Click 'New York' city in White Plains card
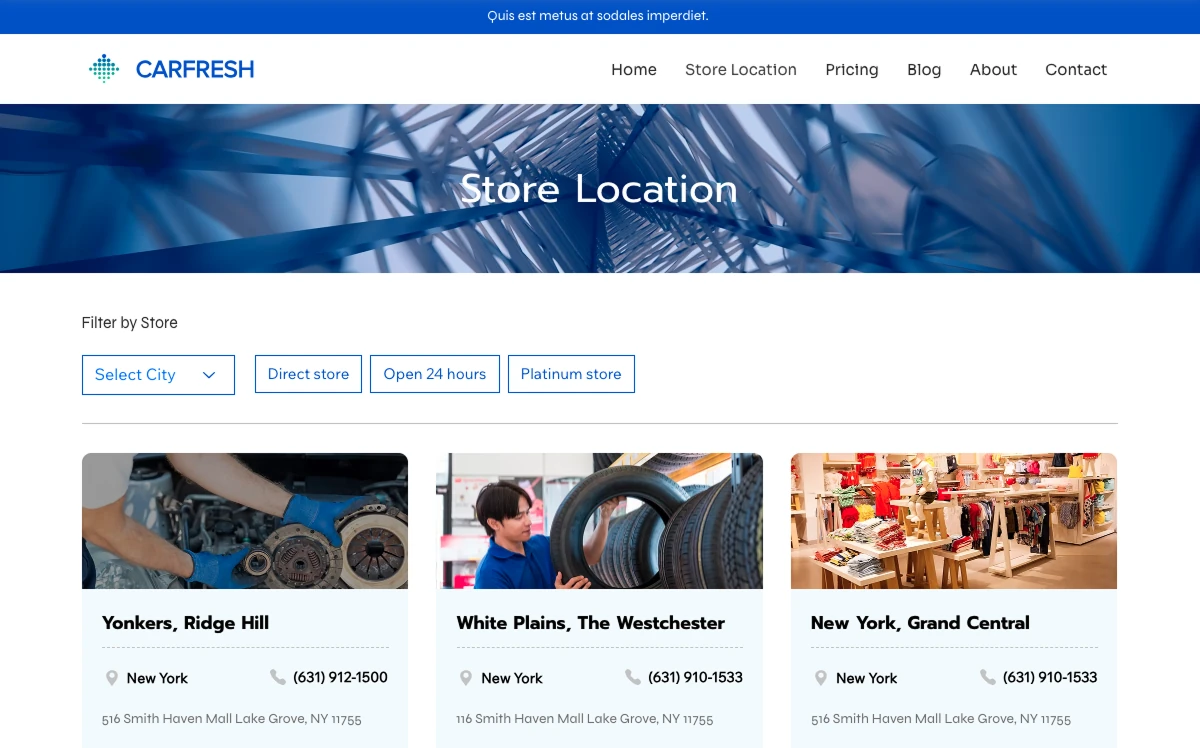1200x748 pixels. (x=512, y=678)
